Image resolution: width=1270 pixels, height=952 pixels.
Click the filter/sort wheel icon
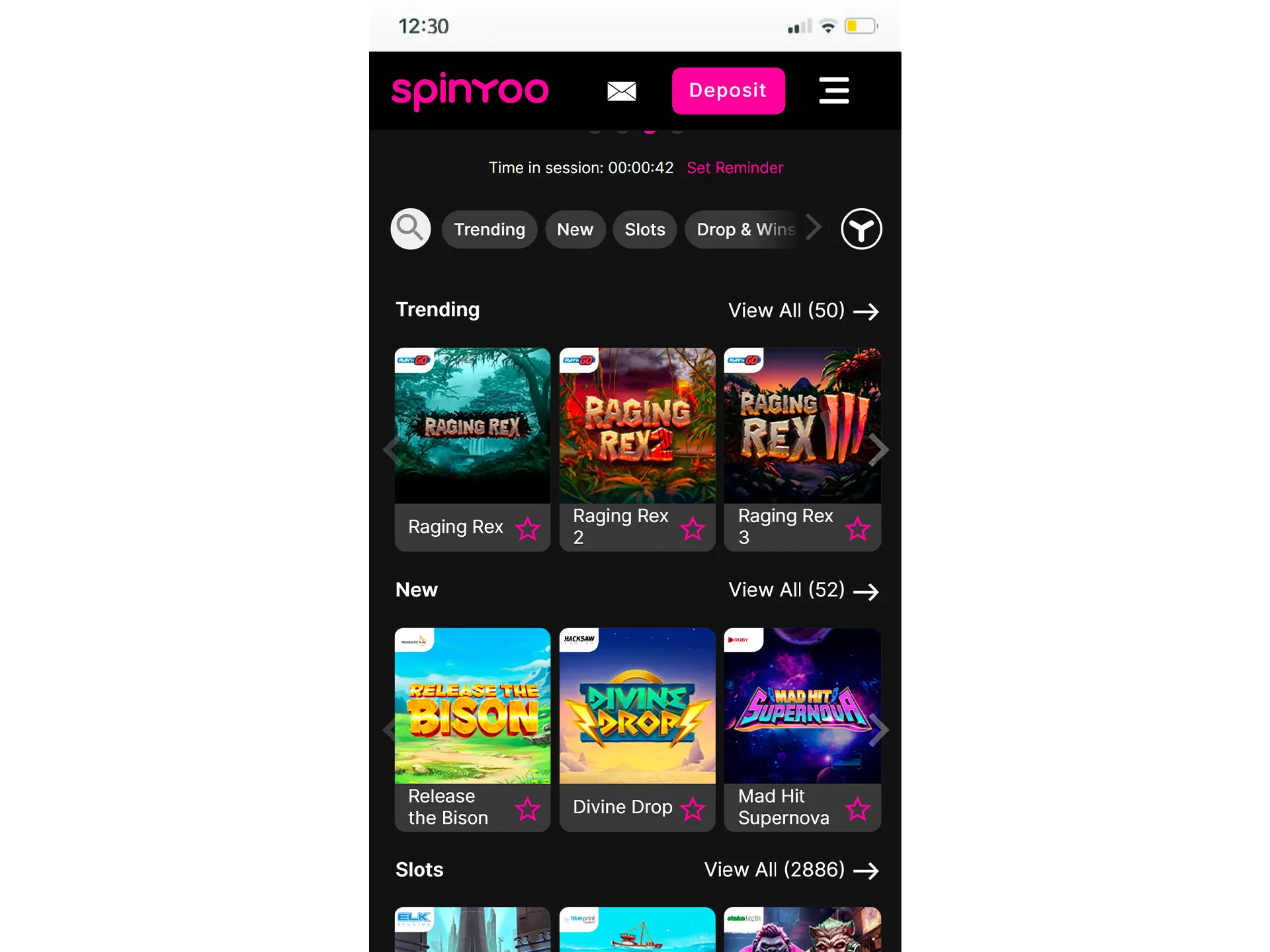click(859, 229)
